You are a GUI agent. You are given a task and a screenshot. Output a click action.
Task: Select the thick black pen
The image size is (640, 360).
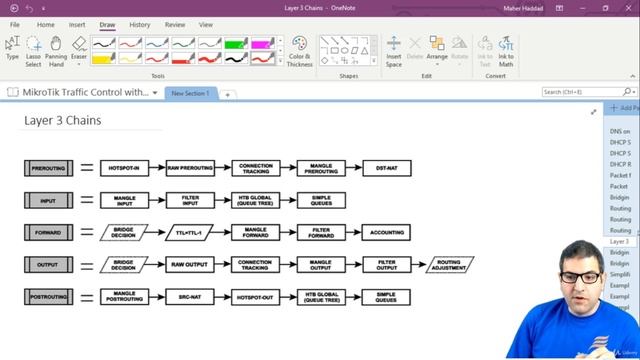(x=236, y=58)
